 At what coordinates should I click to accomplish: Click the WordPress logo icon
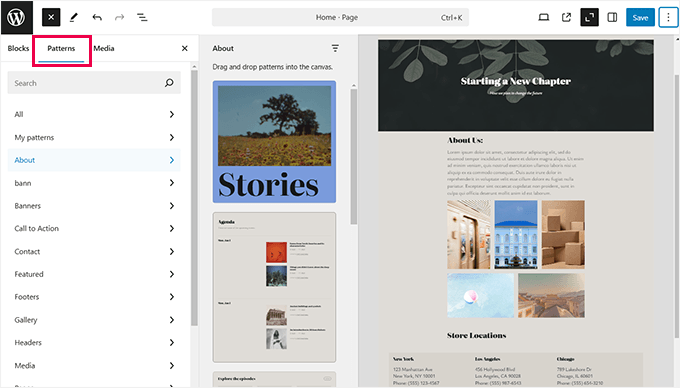click(x=16, y=17)
